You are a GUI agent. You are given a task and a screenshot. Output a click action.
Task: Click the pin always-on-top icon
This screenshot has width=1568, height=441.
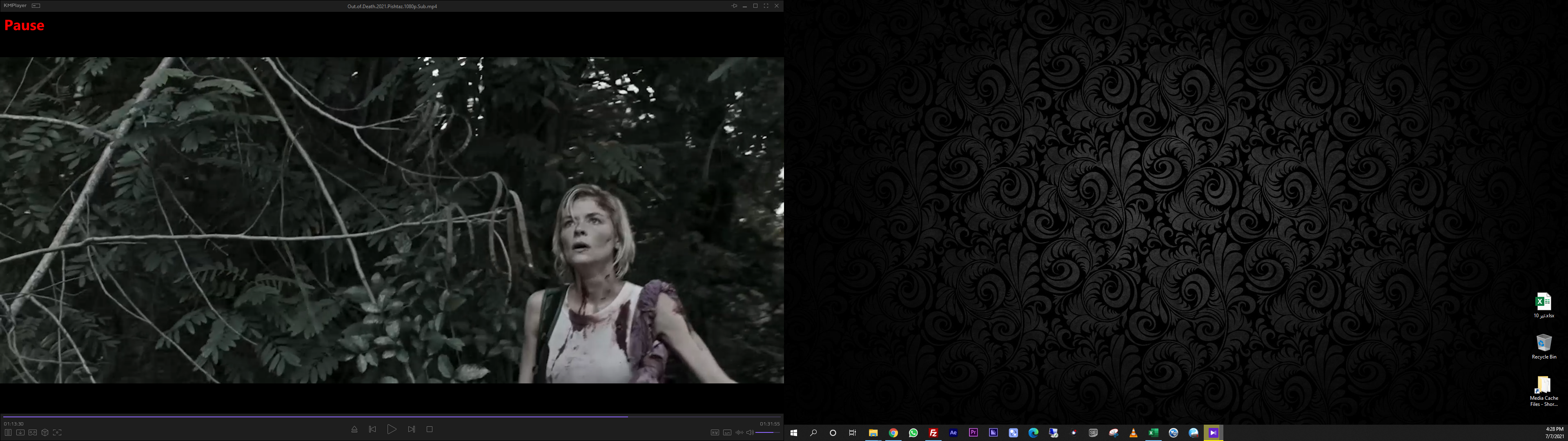(734, 5)
